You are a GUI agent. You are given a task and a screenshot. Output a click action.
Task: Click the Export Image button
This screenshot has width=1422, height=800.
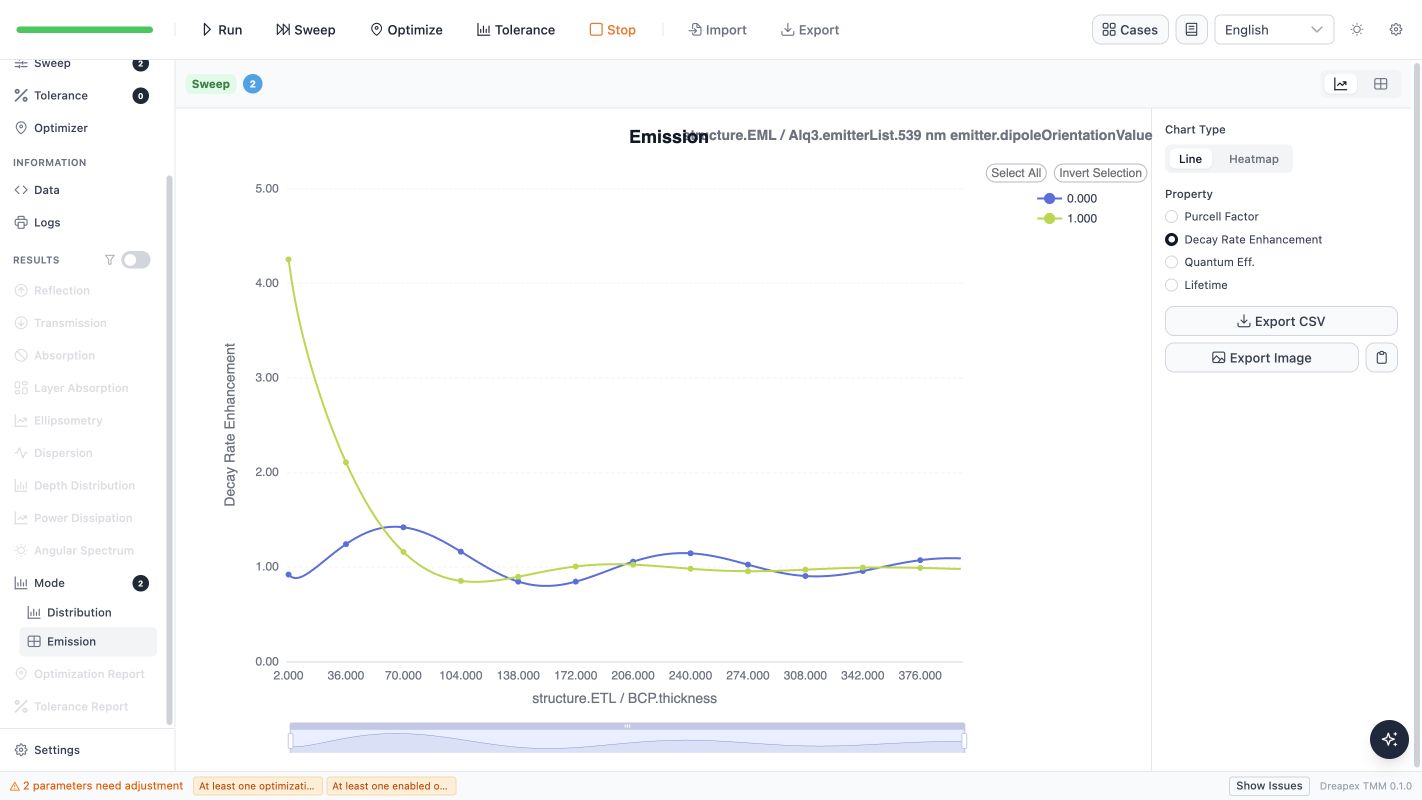[1261, 358]
